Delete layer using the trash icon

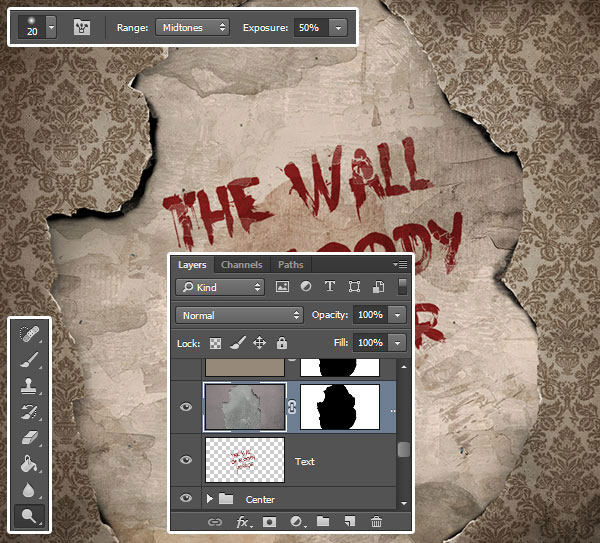click(x=376, y=521)
